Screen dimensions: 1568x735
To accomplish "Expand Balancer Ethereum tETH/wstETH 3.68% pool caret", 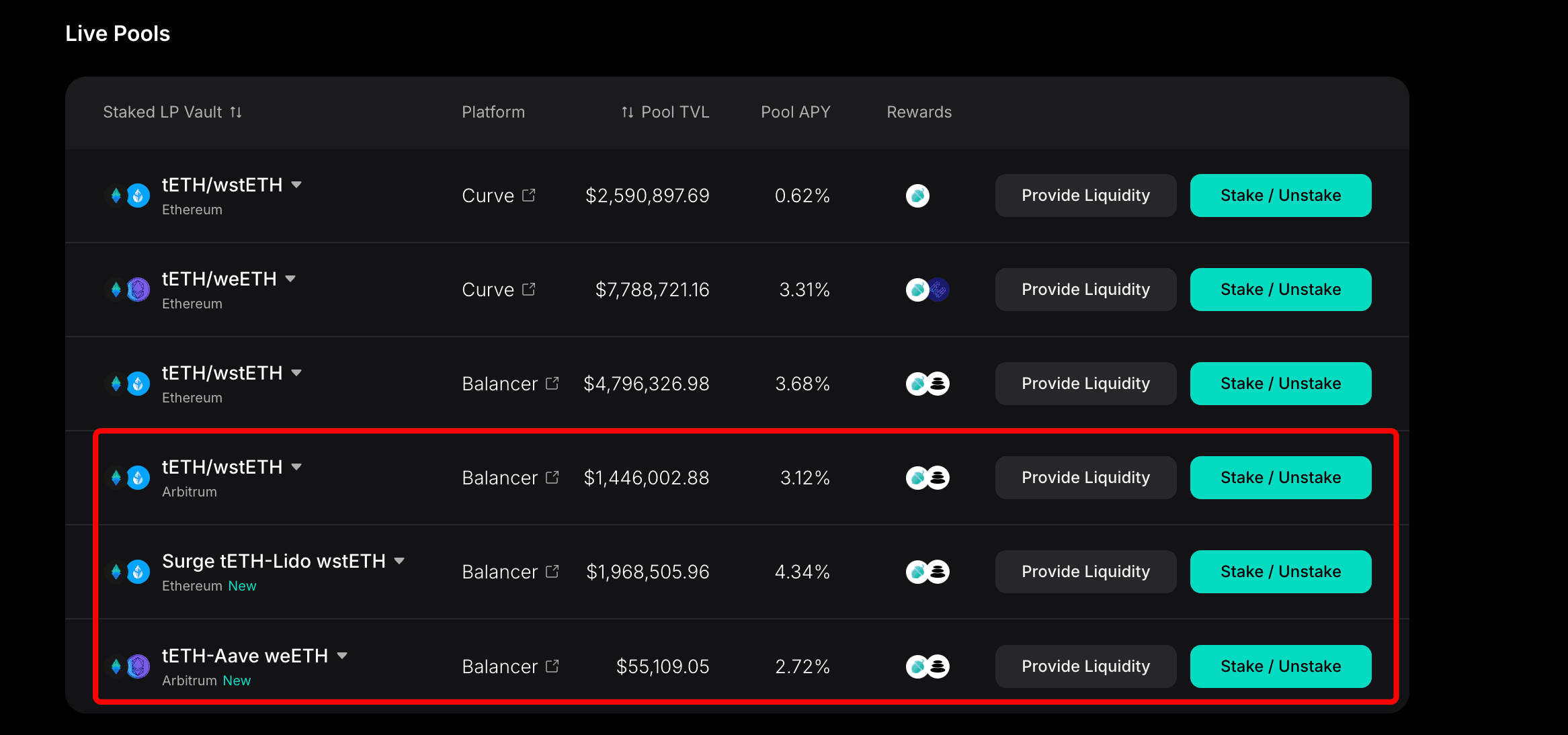I will tap(296, 373).
